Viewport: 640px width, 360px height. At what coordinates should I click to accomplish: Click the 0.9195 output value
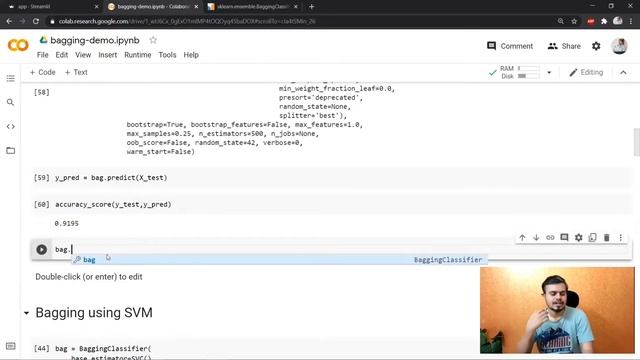pyautogui.click(x=67, y=223)
